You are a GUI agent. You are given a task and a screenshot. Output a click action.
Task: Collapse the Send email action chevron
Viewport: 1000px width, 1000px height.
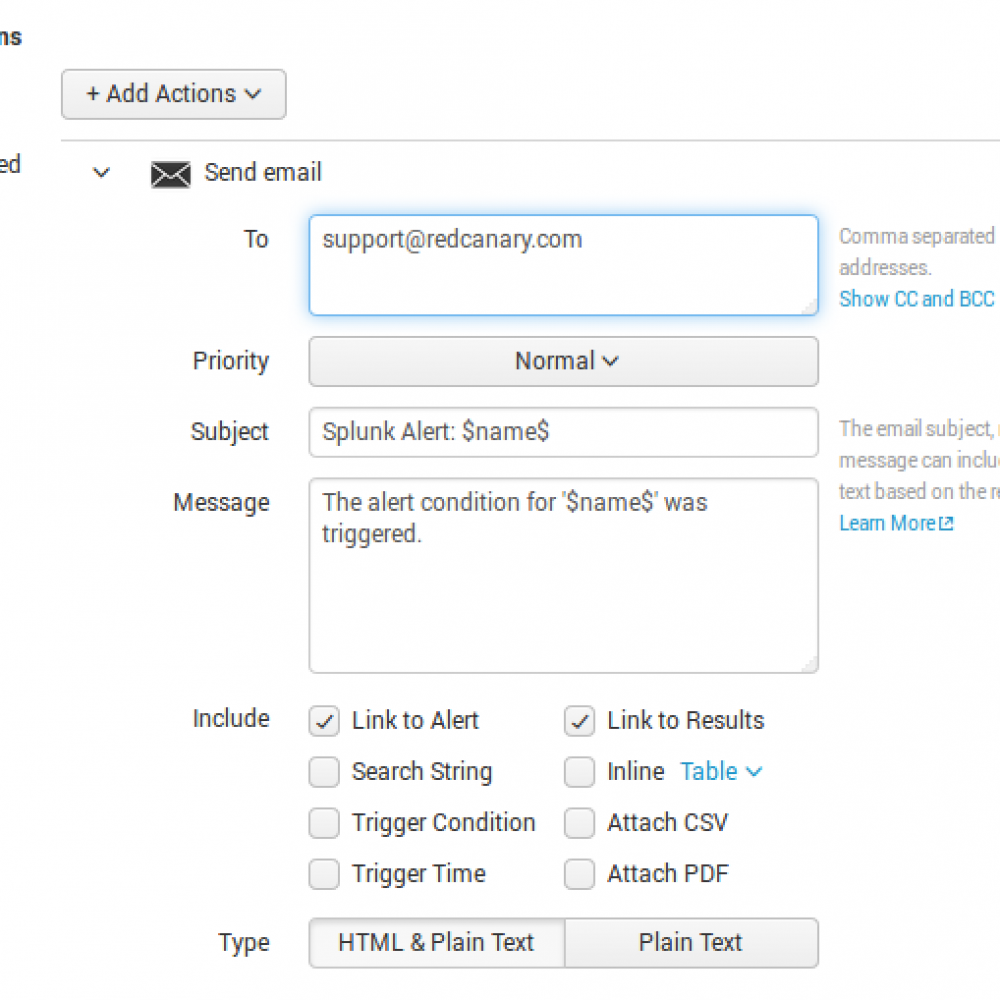101,173
